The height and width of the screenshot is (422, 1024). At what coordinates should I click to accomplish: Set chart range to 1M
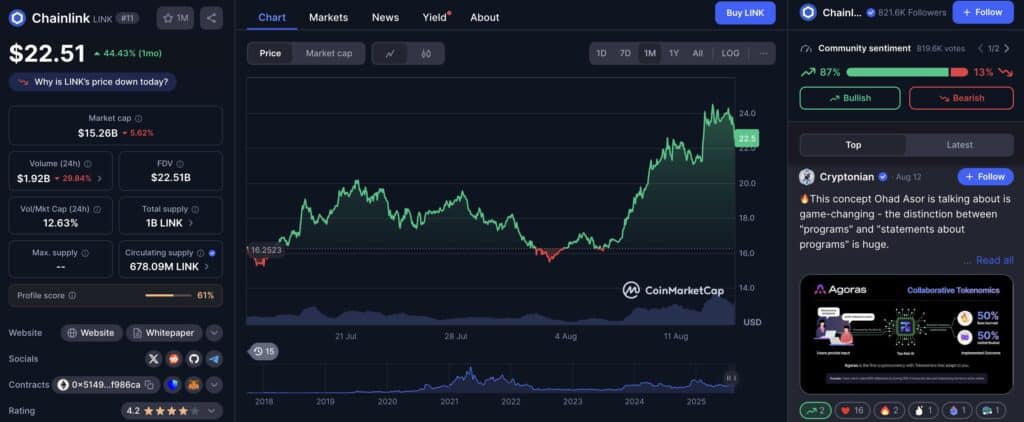point(649,54)
